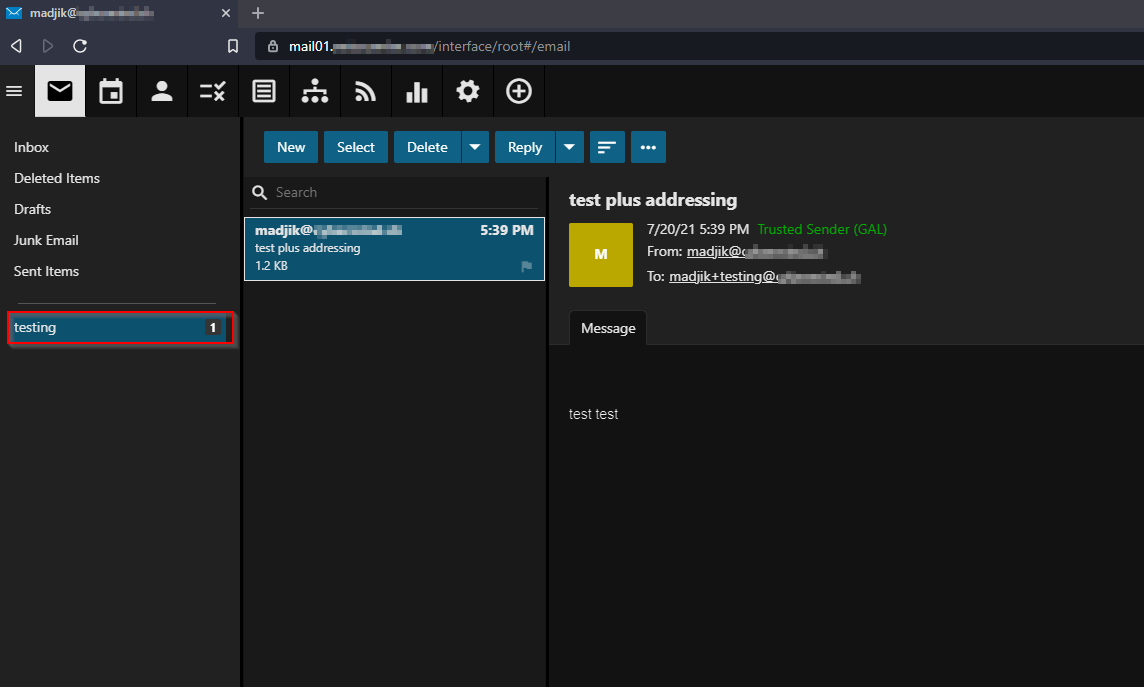Image resolution: width=1144 pixels, height=687 pixels.
Task: Open the Settings gear icon
Action: [x=468, y=92]
